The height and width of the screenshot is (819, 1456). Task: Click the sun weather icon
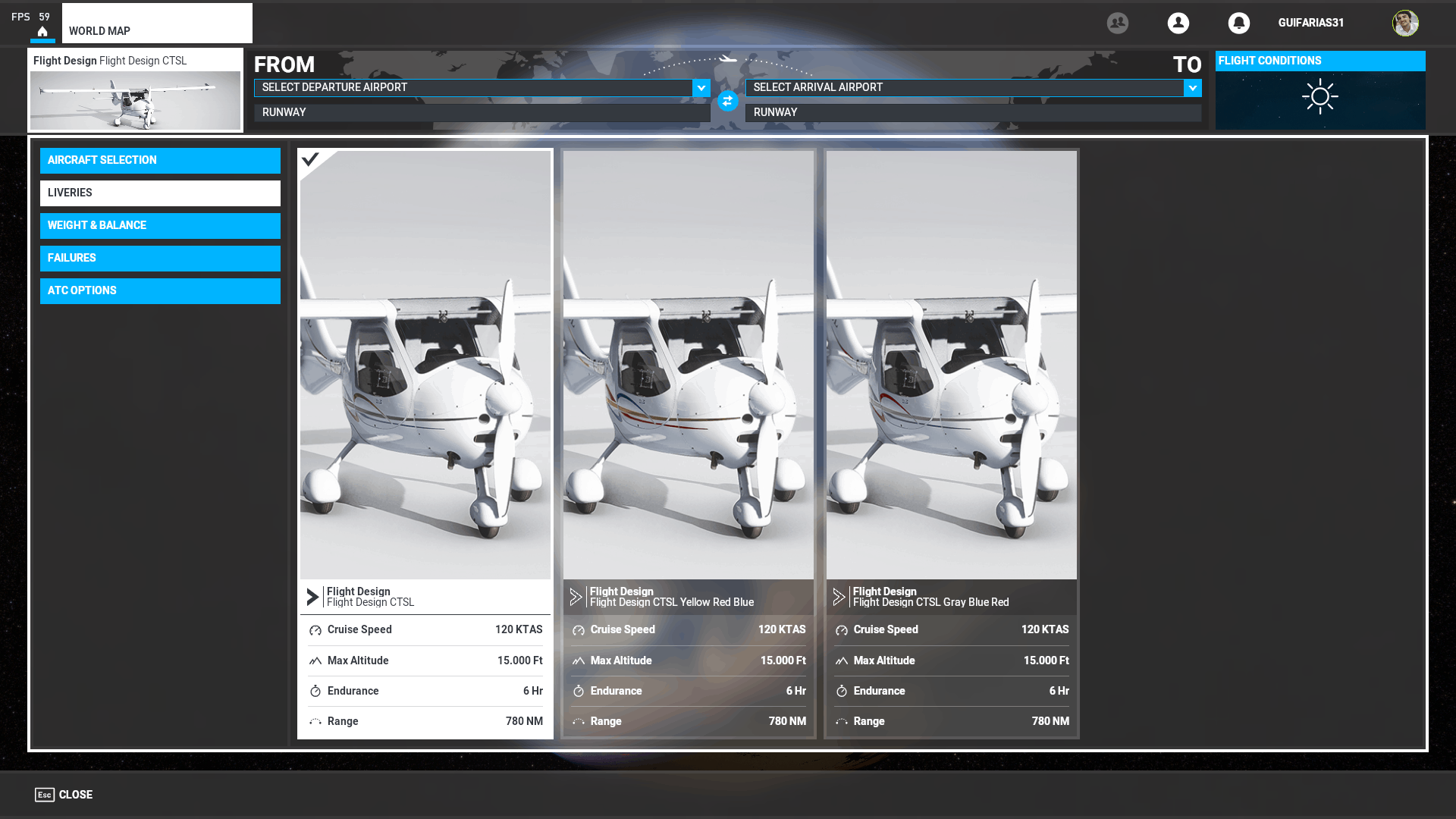1319,97
